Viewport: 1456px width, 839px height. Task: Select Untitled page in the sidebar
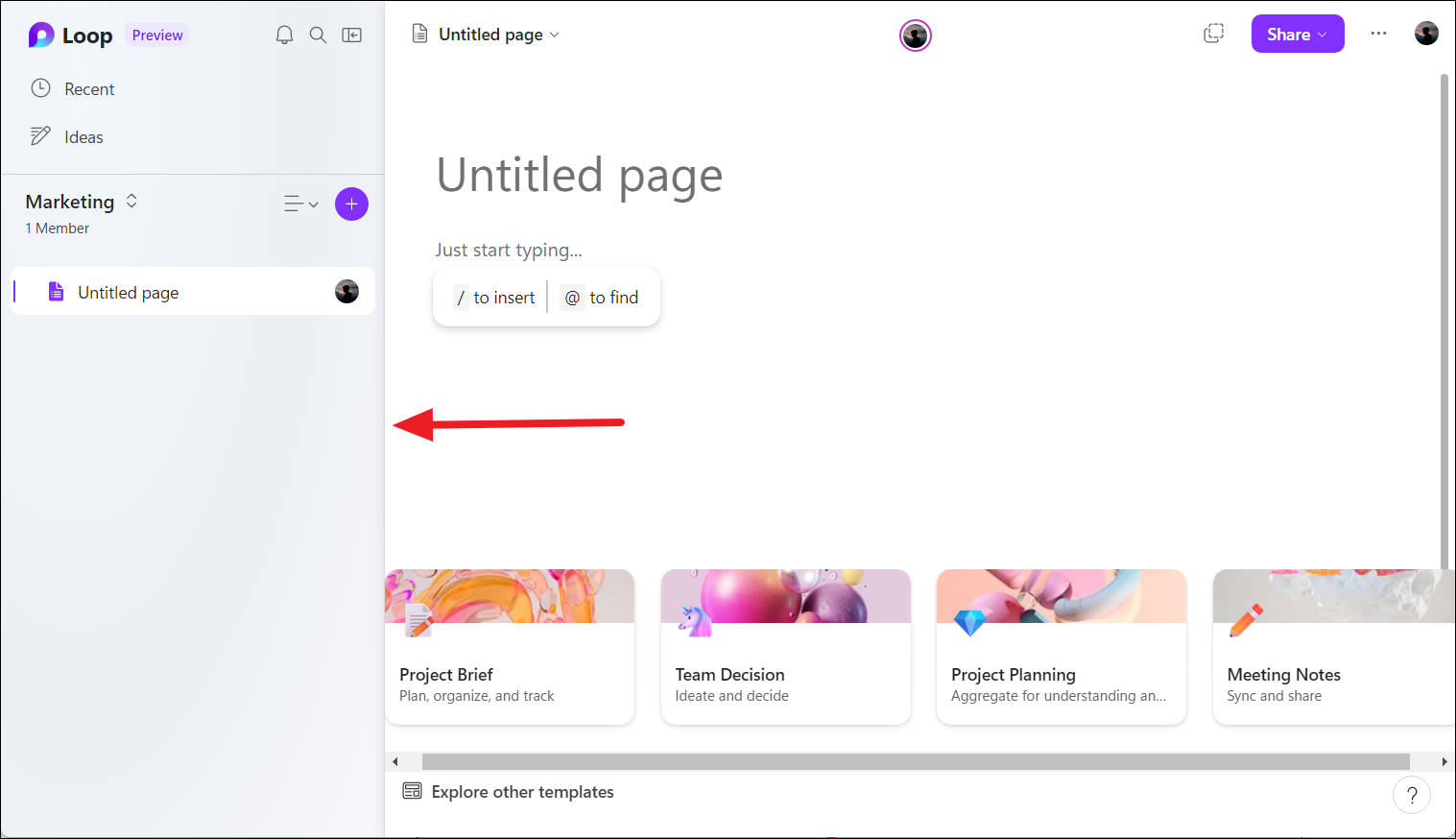pos(193,292)
